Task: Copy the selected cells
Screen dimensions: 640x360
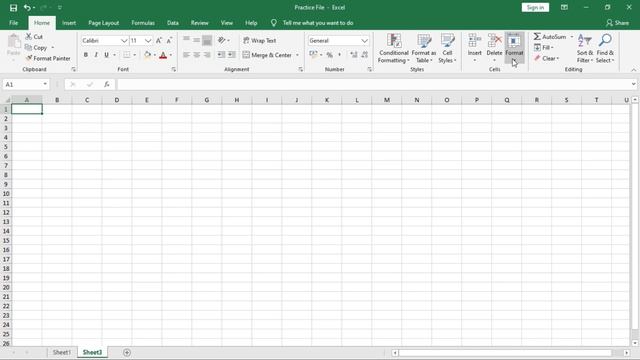Action: click(x=36, y=48)
